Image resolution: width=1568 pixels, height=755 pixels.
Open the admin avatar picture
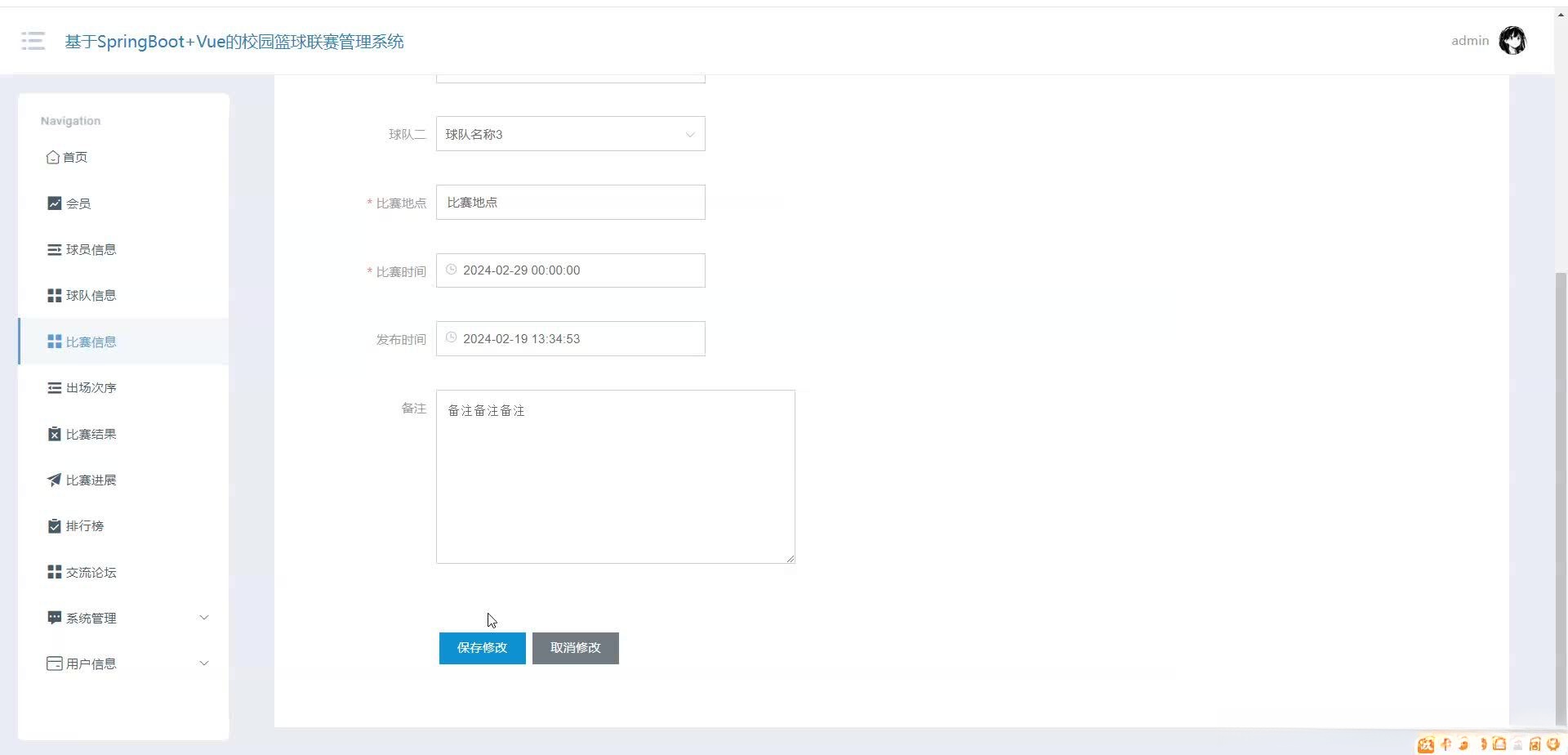coord(1512,40)
